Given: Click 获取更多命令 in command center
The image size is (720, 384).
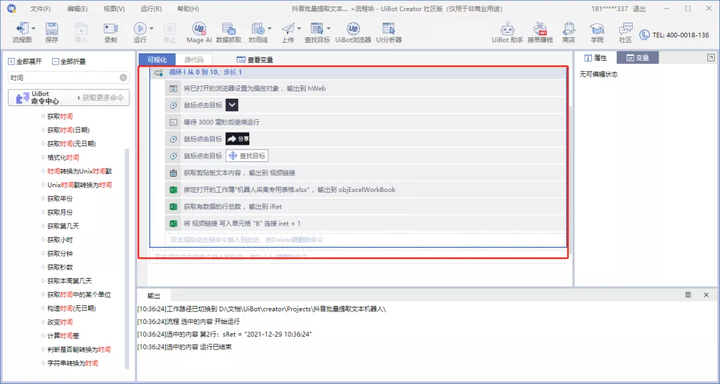Looking at the screenshot, I should point(102,97).
